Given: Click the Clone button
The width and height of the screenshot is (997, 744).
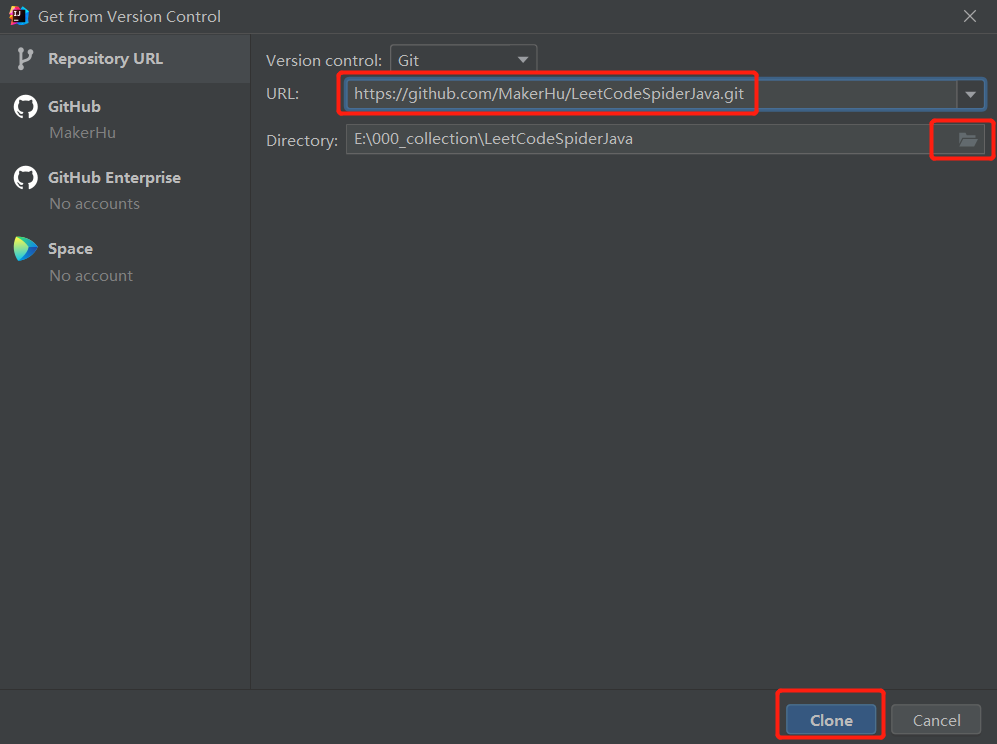Looking at the screenshot, I should point(831,720).
